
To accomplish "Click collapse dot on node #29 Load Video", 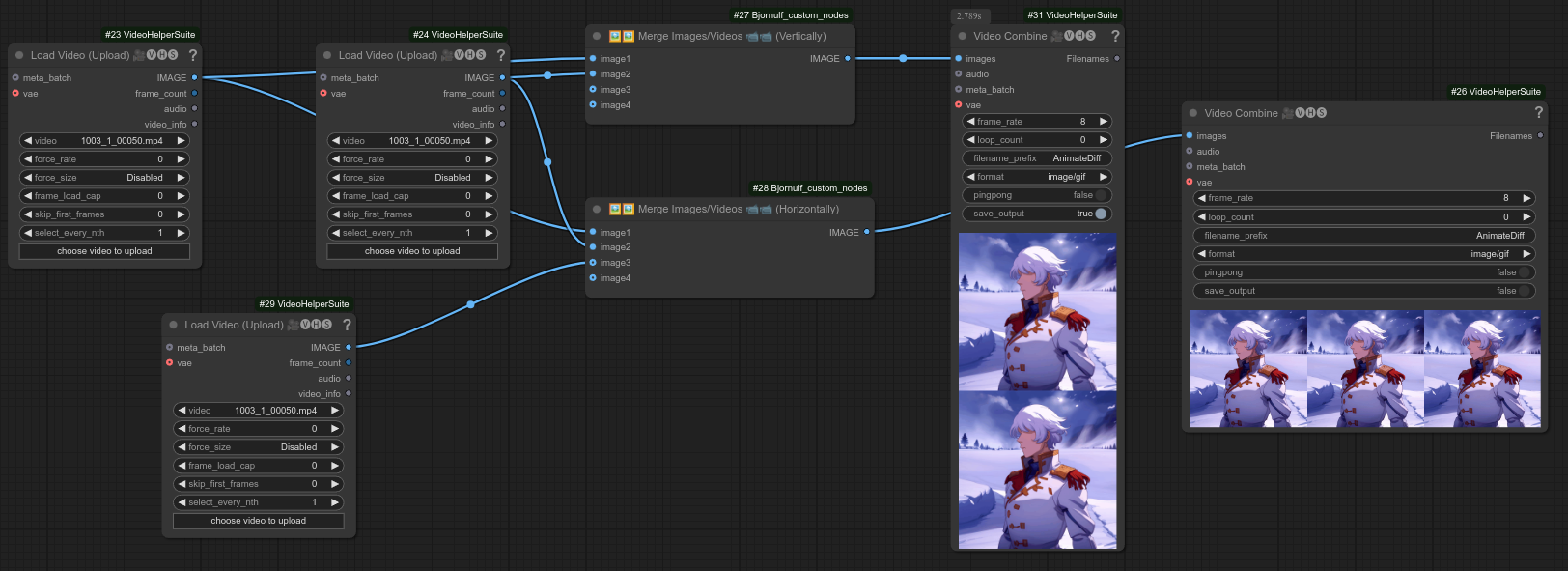I will (x=174, y=325).
